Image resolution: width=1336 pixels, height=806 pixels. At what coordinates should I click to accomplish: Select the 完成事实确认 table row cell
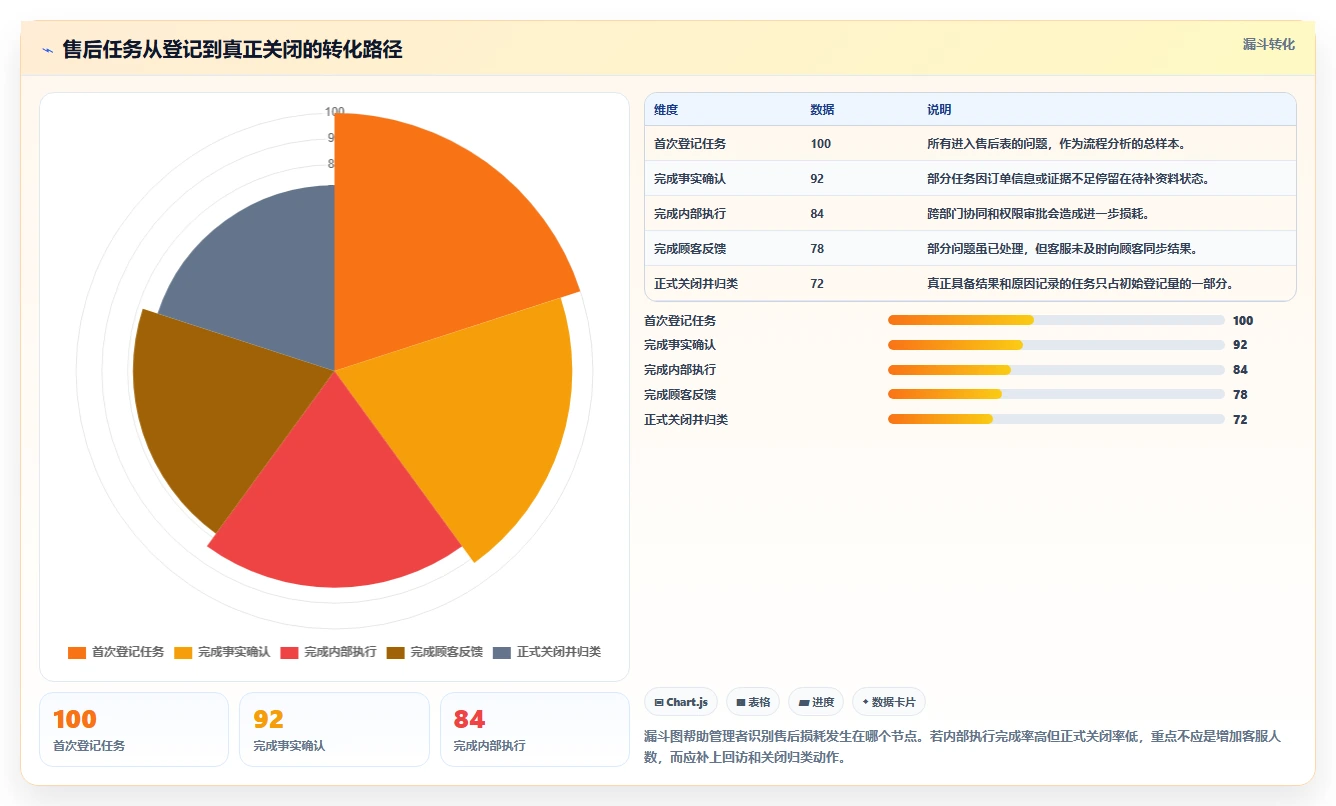[x=690, y=179]
